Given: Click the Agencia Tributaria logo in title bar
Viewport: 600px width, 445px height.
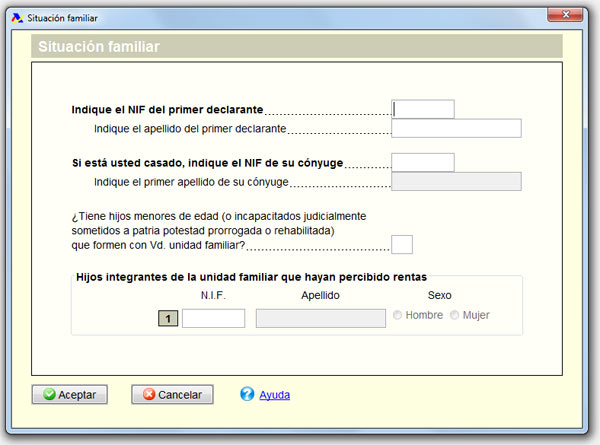Looking at the screenshot, I should (x=17, y=18).
